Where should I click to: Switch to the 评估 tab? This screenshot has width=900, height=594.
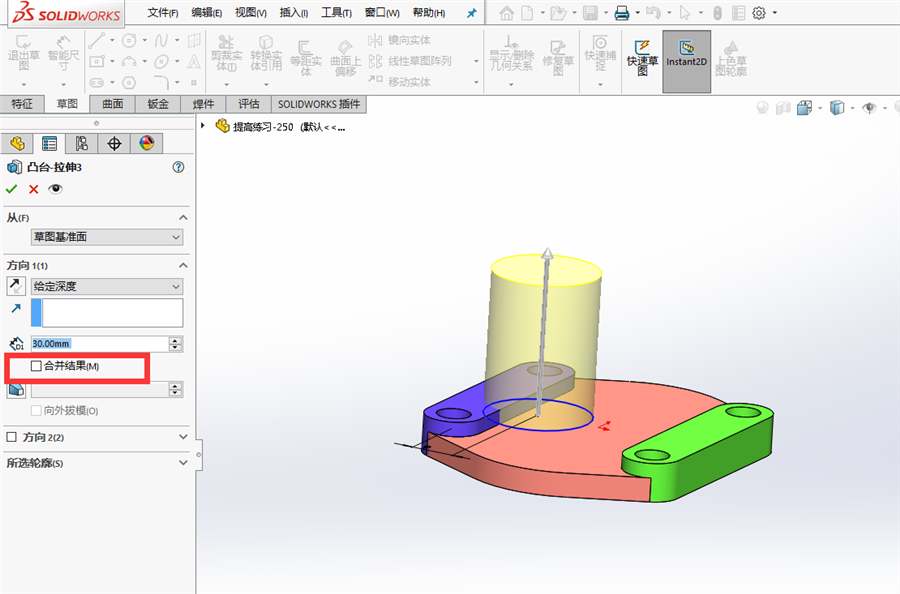coord(249,104)
